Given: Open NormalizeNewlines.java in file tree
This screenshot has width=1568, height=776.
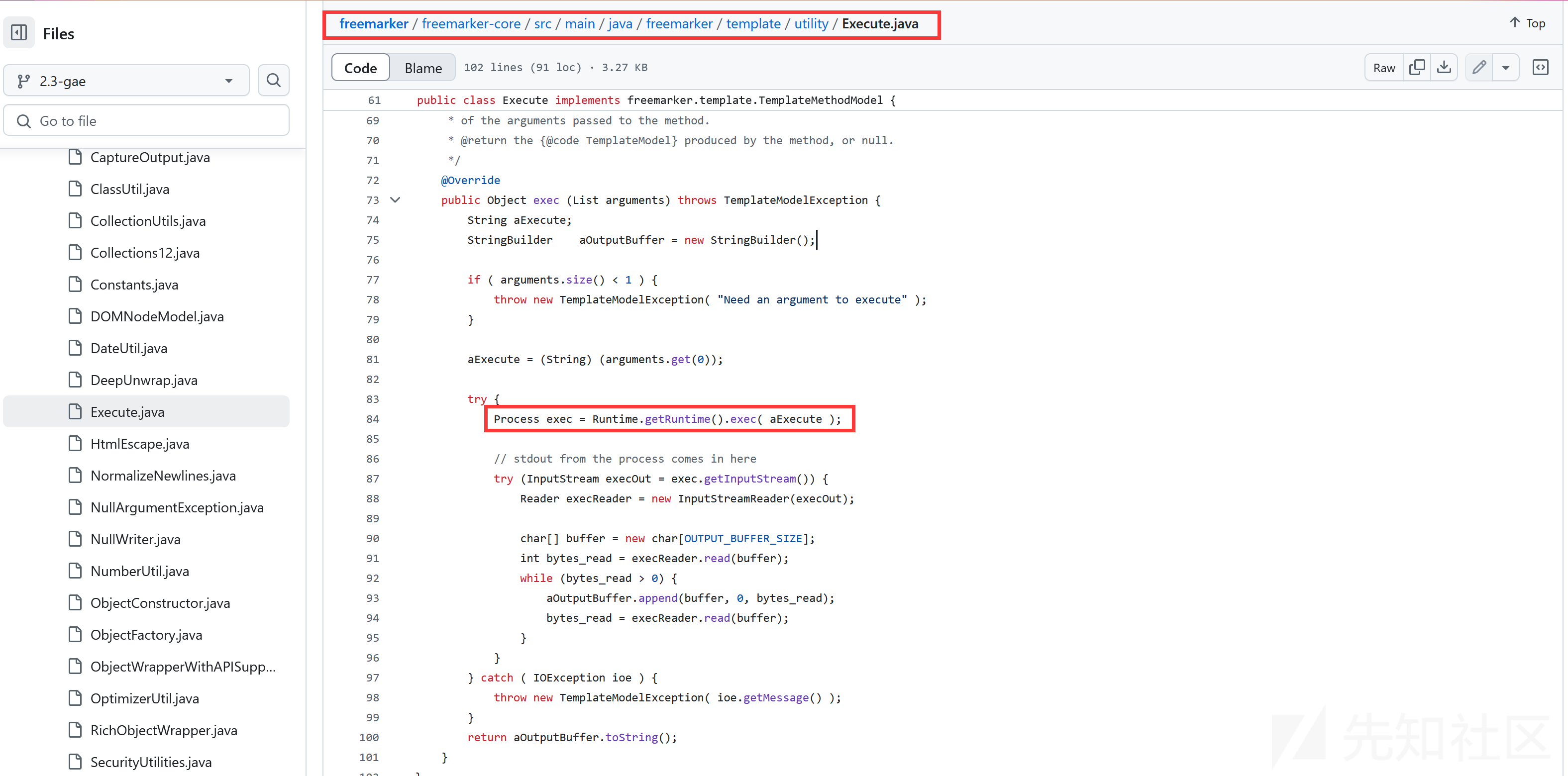Looking at the screenshot, I should (163, 476).
